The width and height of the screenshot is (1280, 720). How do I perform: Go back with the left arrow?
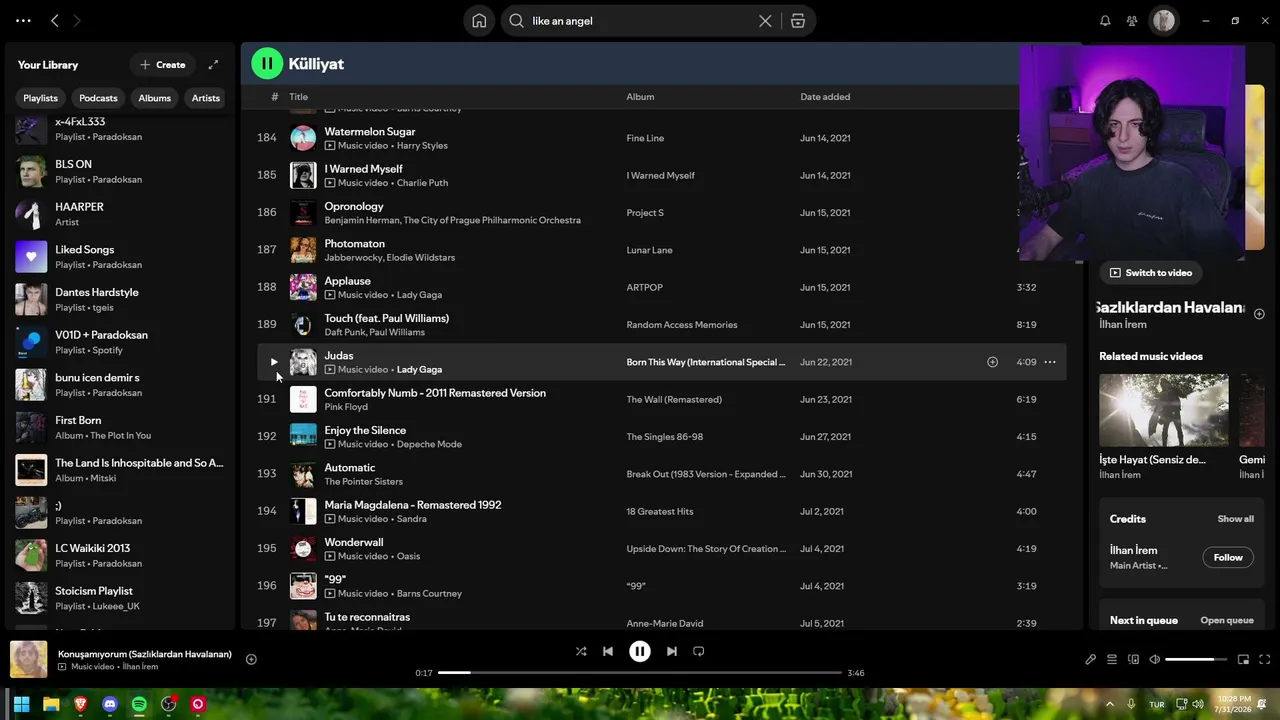pos(55,21)
